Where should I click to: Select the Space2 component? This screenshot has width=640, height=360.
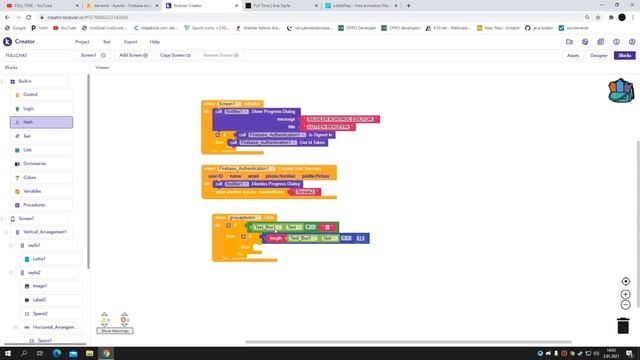51,313
